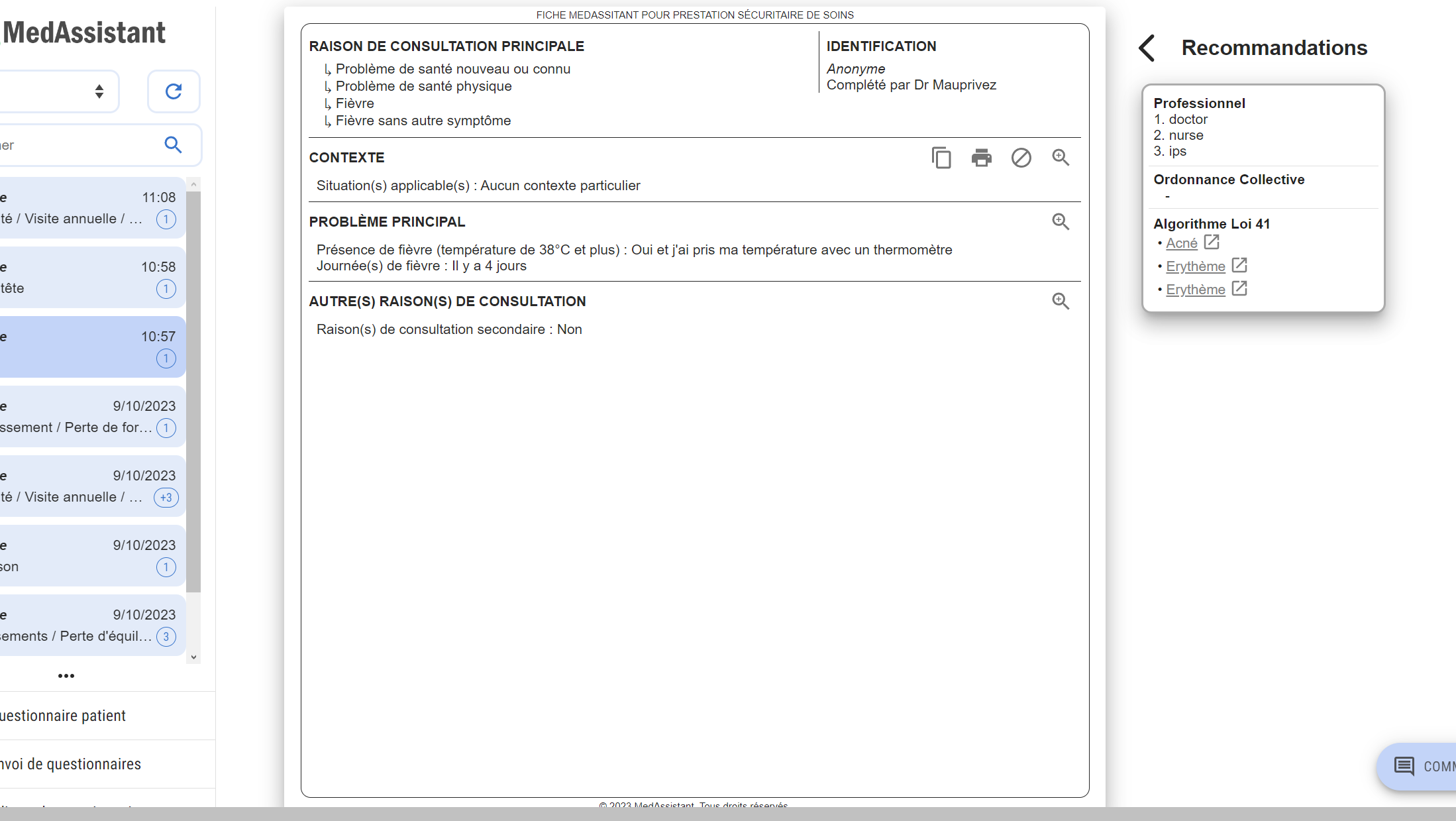Click back chevron next to Recommandations

[1147, 48]
